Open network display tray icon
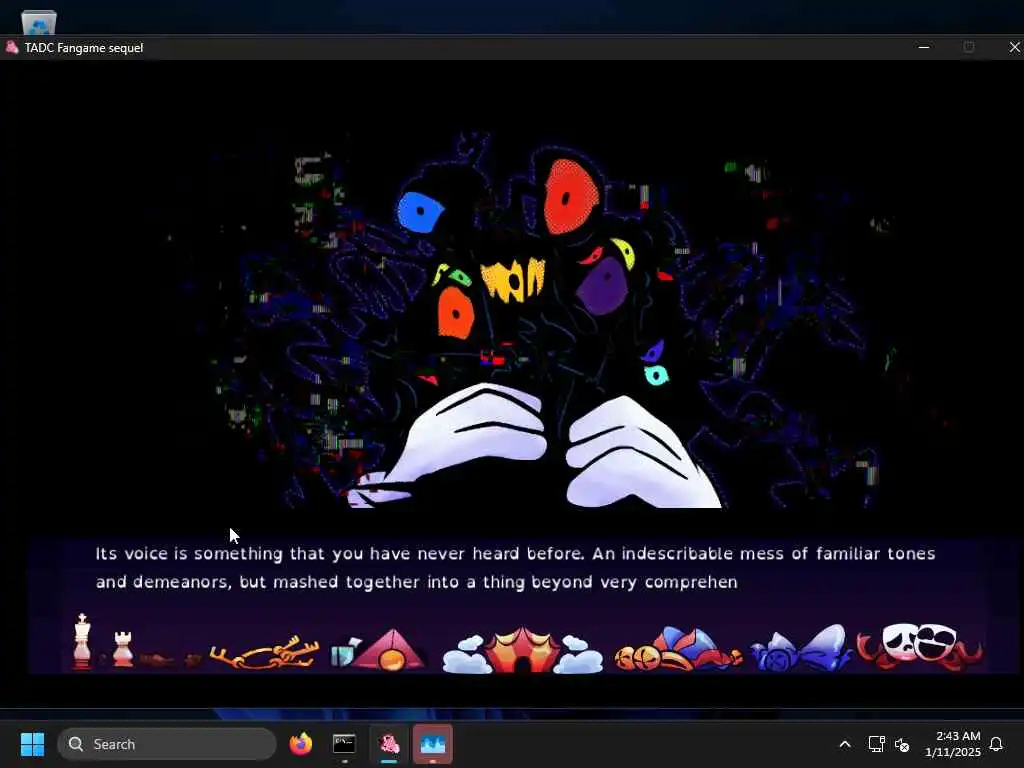The image size is (1024, 768). point(876,744)
